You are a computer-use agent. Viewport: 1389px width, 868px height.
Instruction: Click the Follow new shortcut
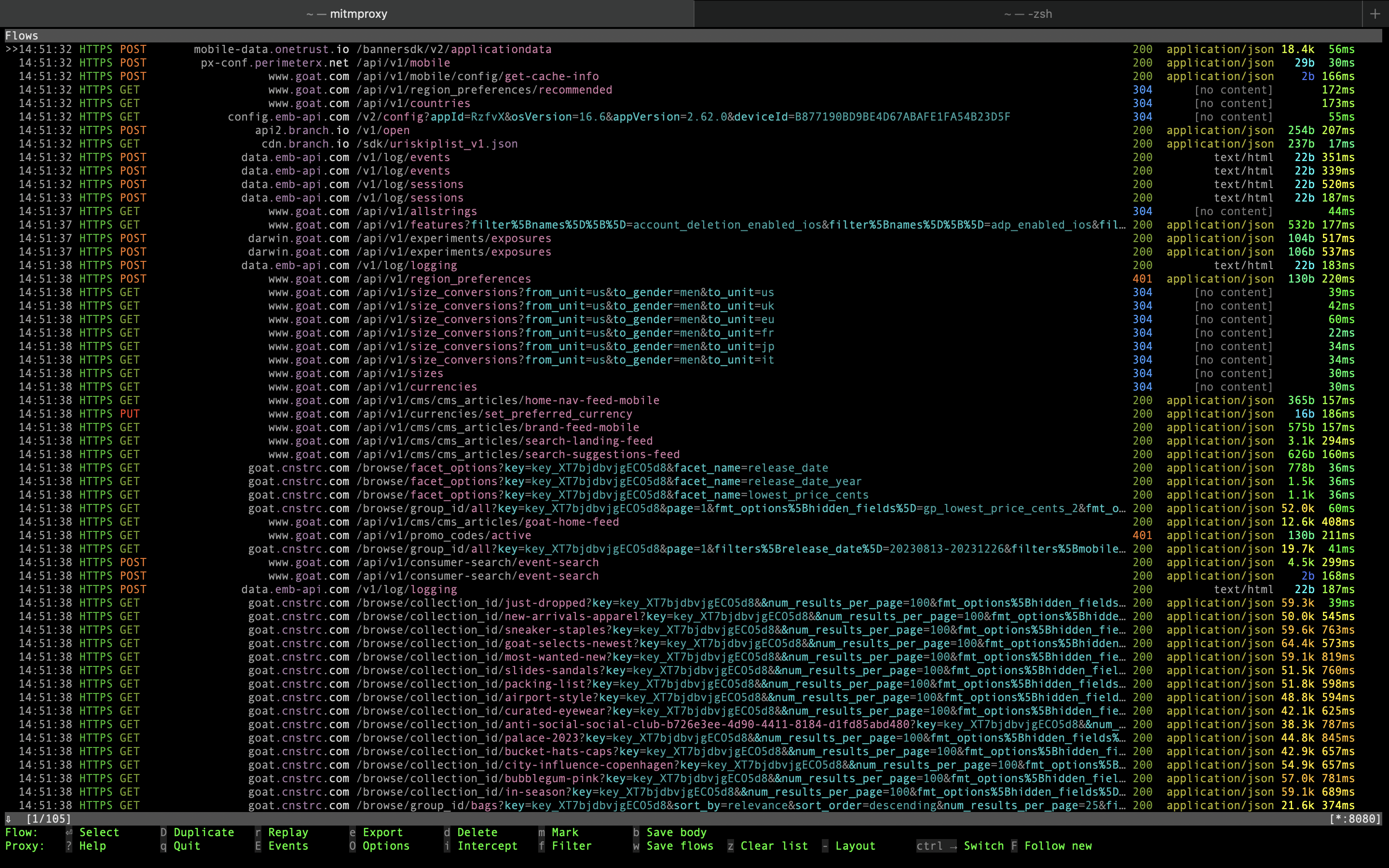point(1051,846)
